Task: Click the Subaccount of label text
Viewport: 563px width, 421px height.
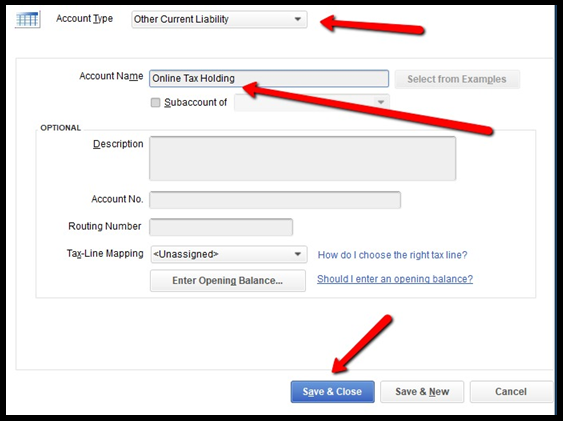Action: [x=195, y=103]
